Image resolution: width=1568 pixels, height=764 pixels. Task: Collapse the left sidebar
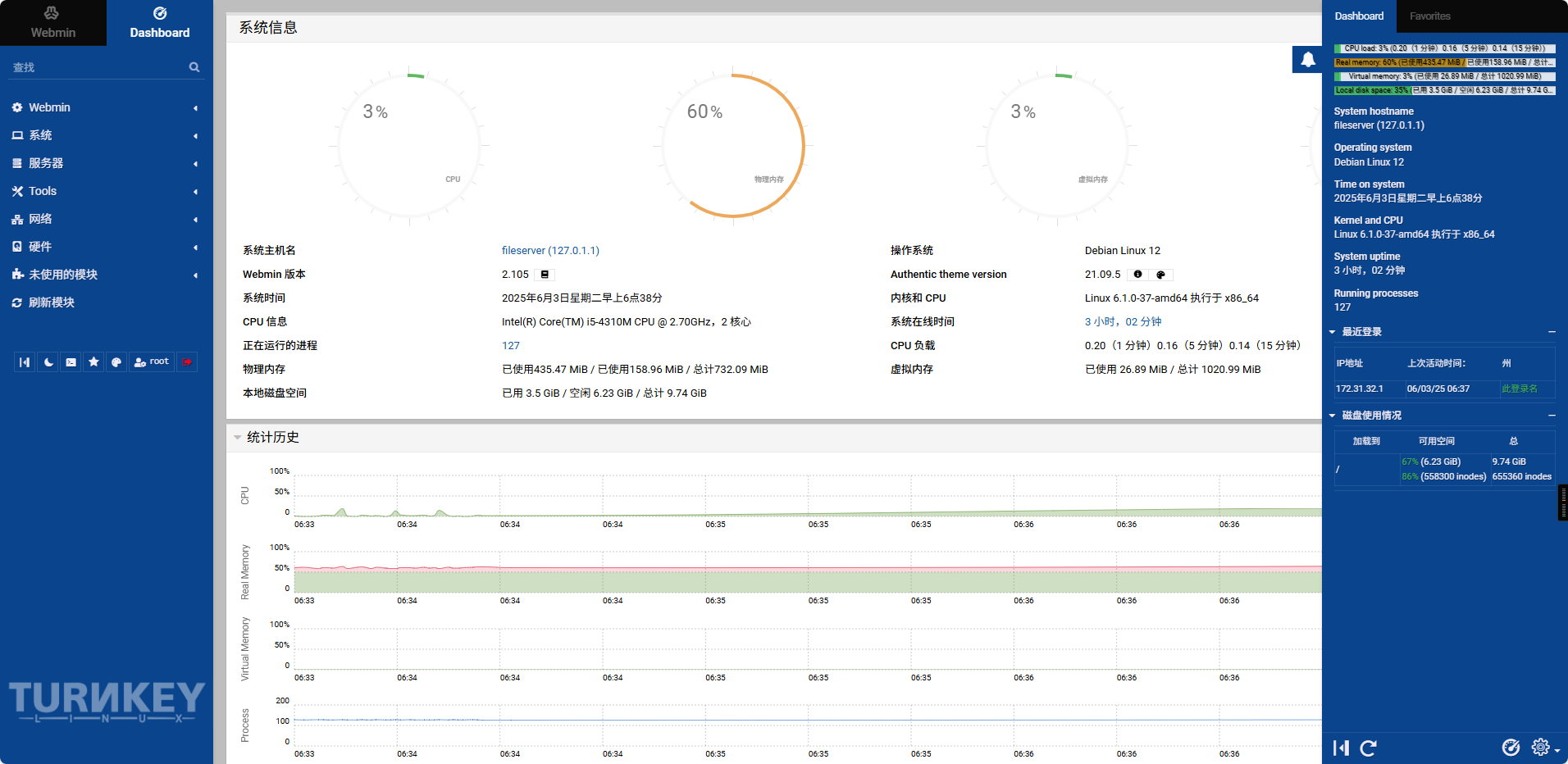(x=25, y=362)
